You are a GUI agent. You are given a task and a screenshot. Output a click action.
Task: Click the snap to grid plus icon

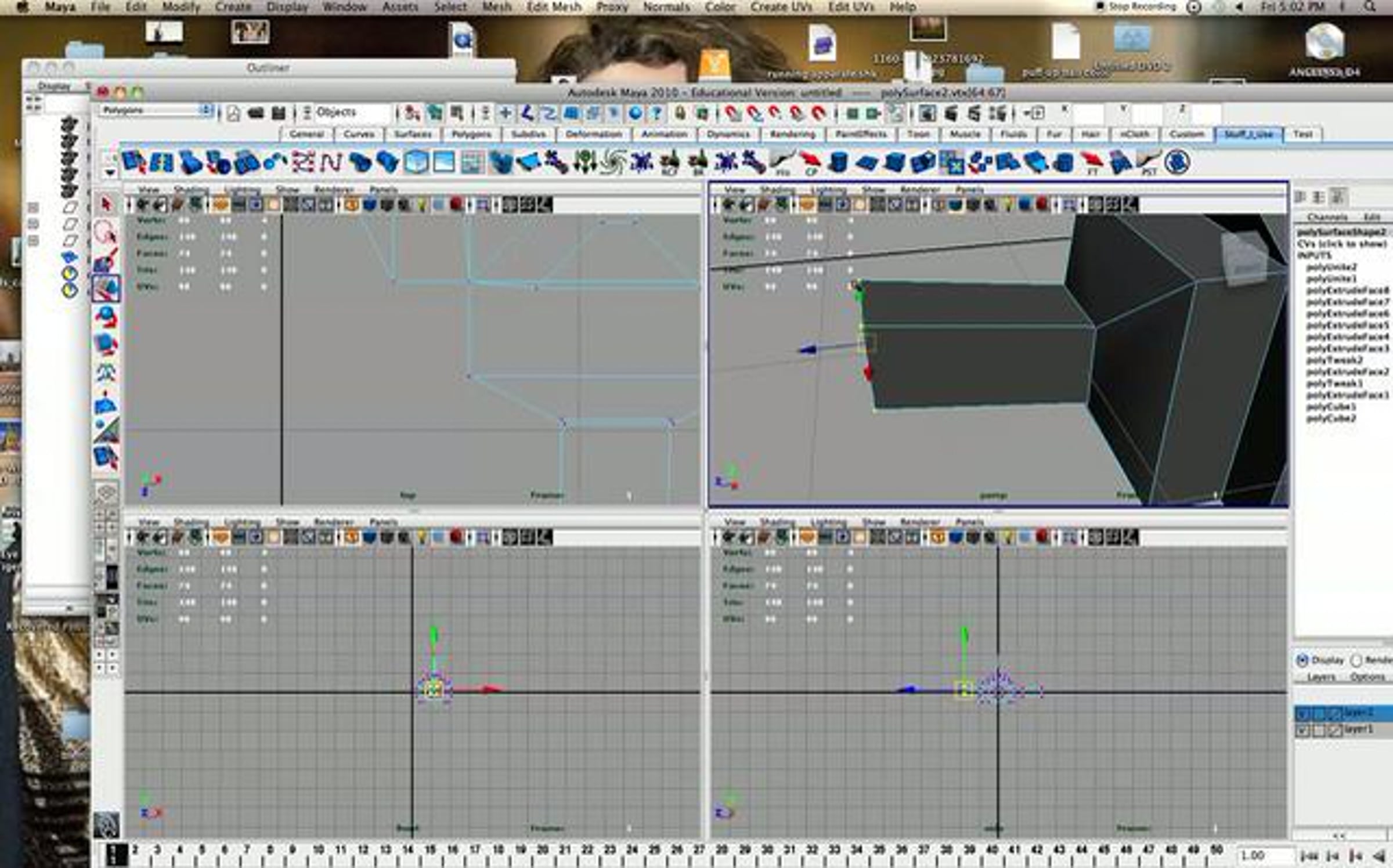click(506, 113)
